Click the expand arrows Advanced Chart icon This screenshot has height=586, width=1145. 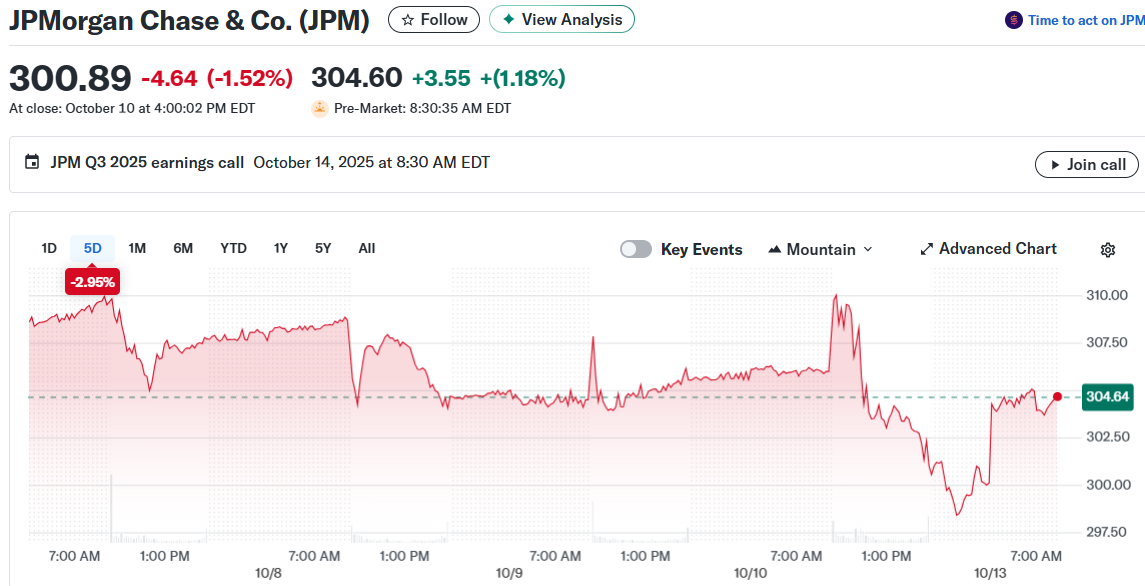pos(926,249)
